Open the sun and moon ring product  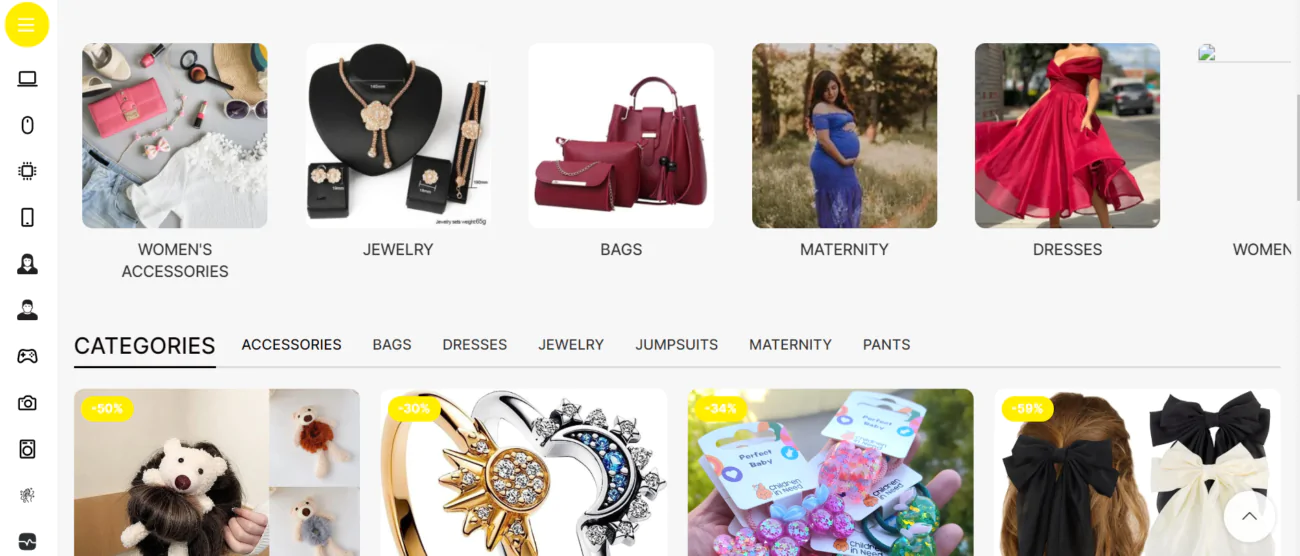[523, 472]
